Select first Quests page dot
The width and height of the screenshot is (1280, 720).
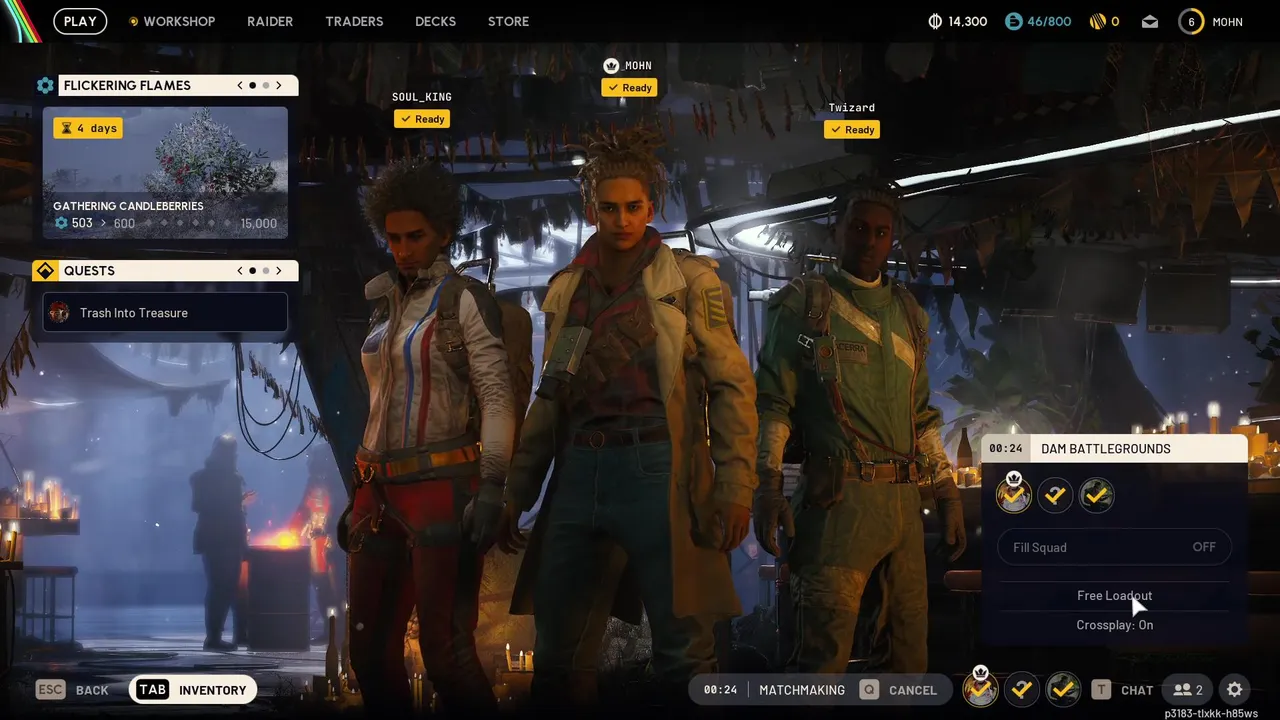tap(252, 271)
